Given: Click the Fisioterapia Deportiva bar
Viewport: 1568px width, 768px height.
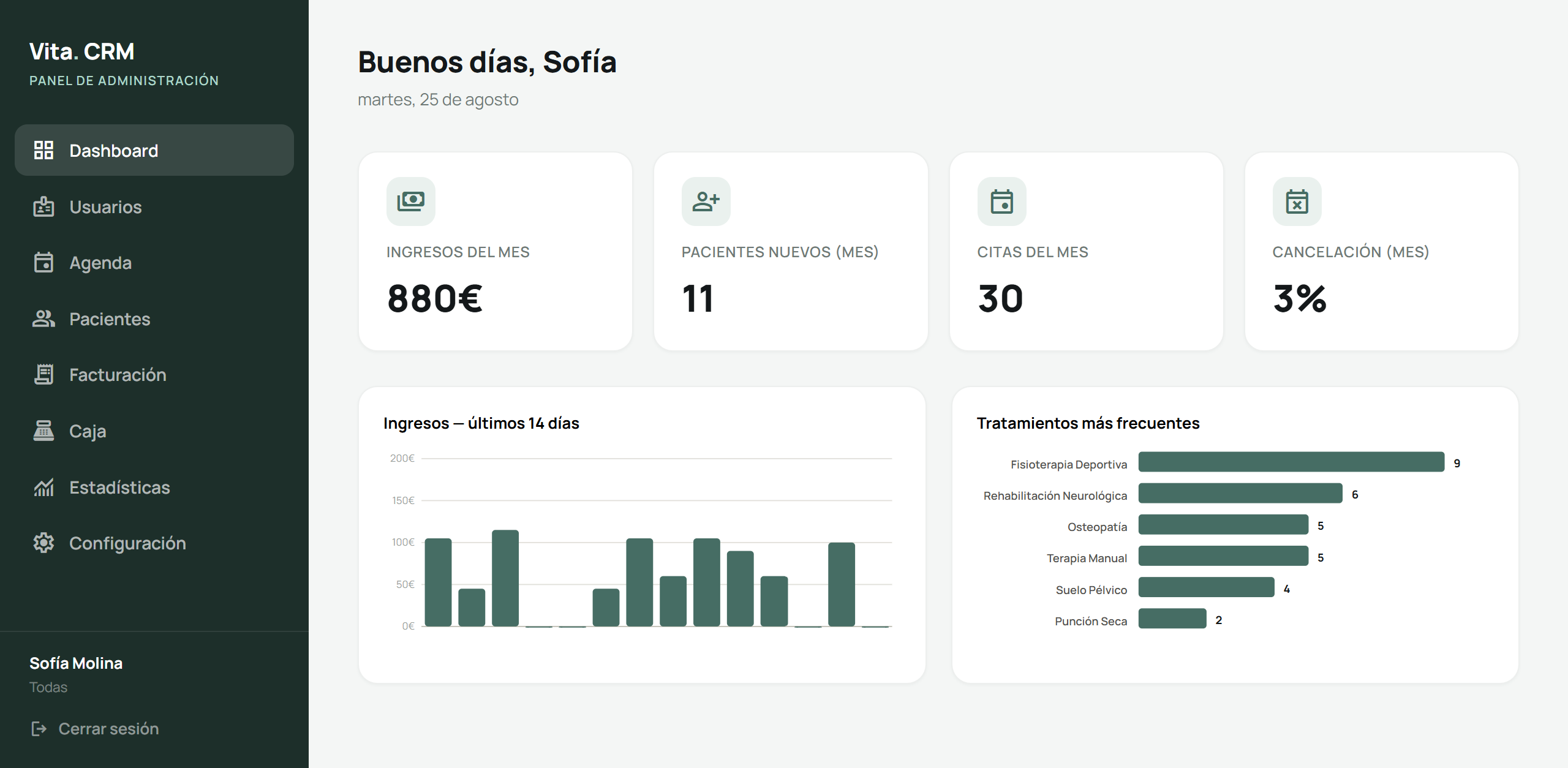Looking at the screenshot, I should 1291,462.
